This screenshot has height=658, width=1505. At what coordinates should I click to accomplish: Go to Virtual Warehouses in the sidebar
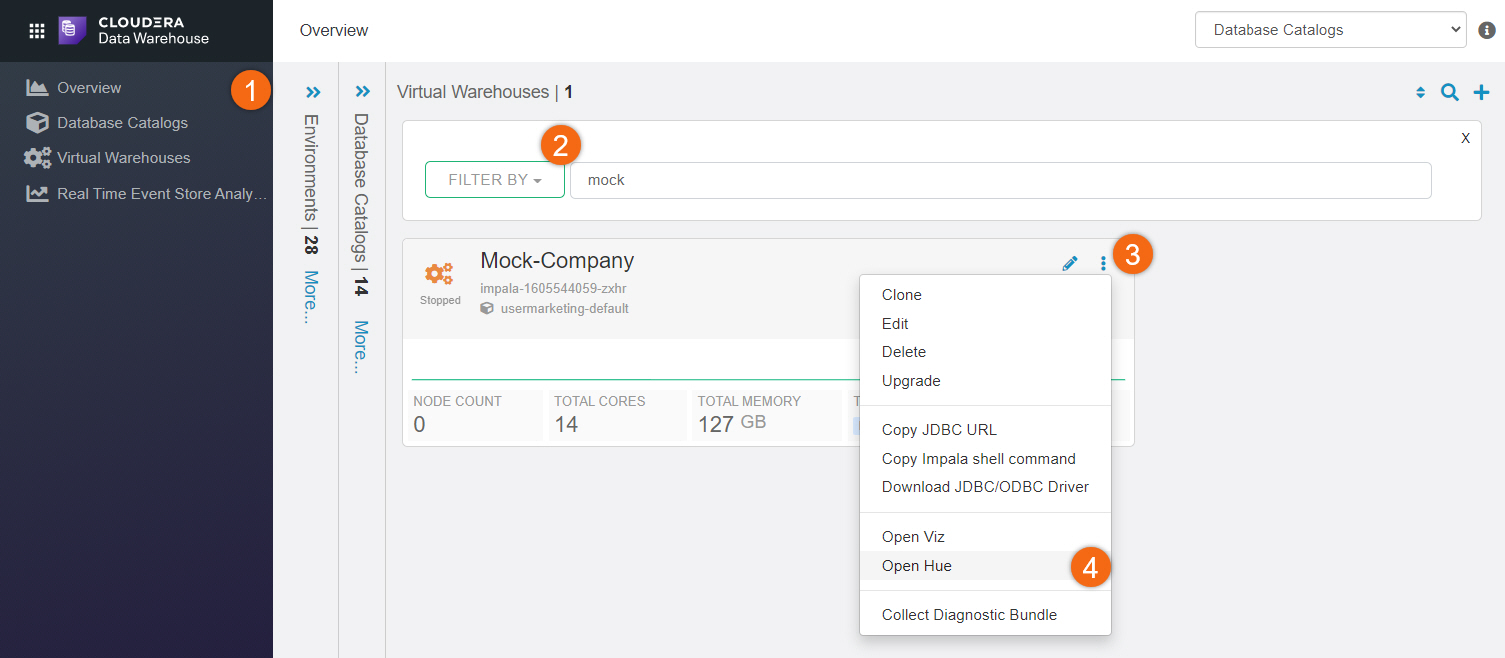tap(123, 158)
